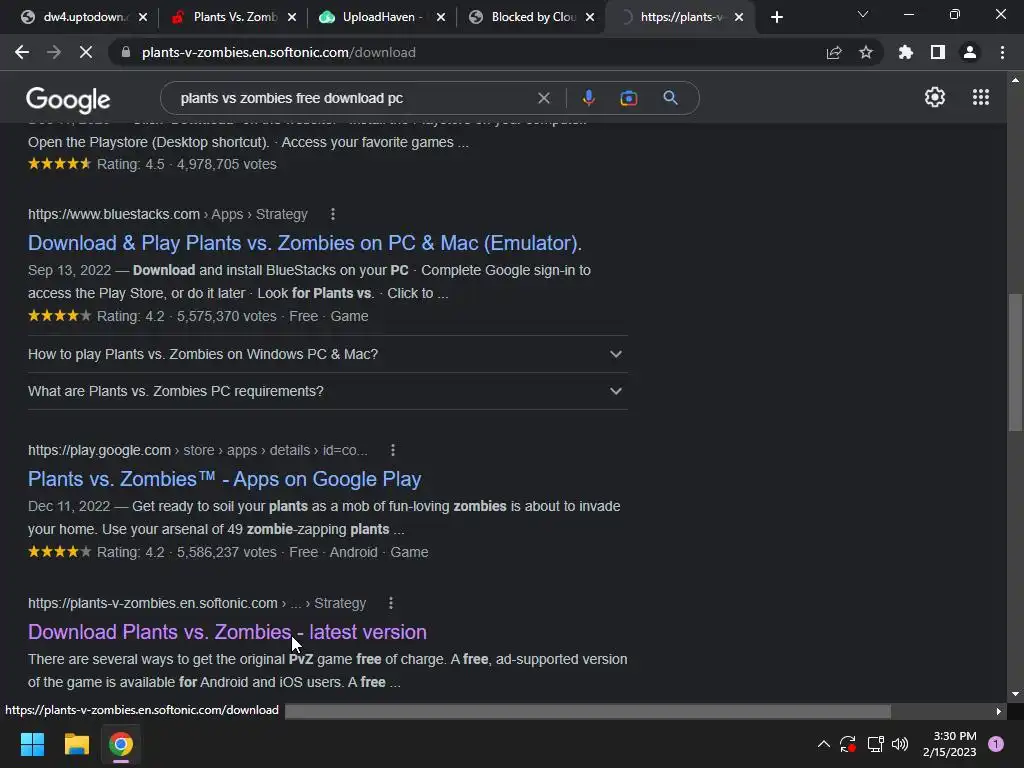This screenshot has height=768, width=1024.
Task: Toggle Chrome side panel icon
Action: (938, 52)
